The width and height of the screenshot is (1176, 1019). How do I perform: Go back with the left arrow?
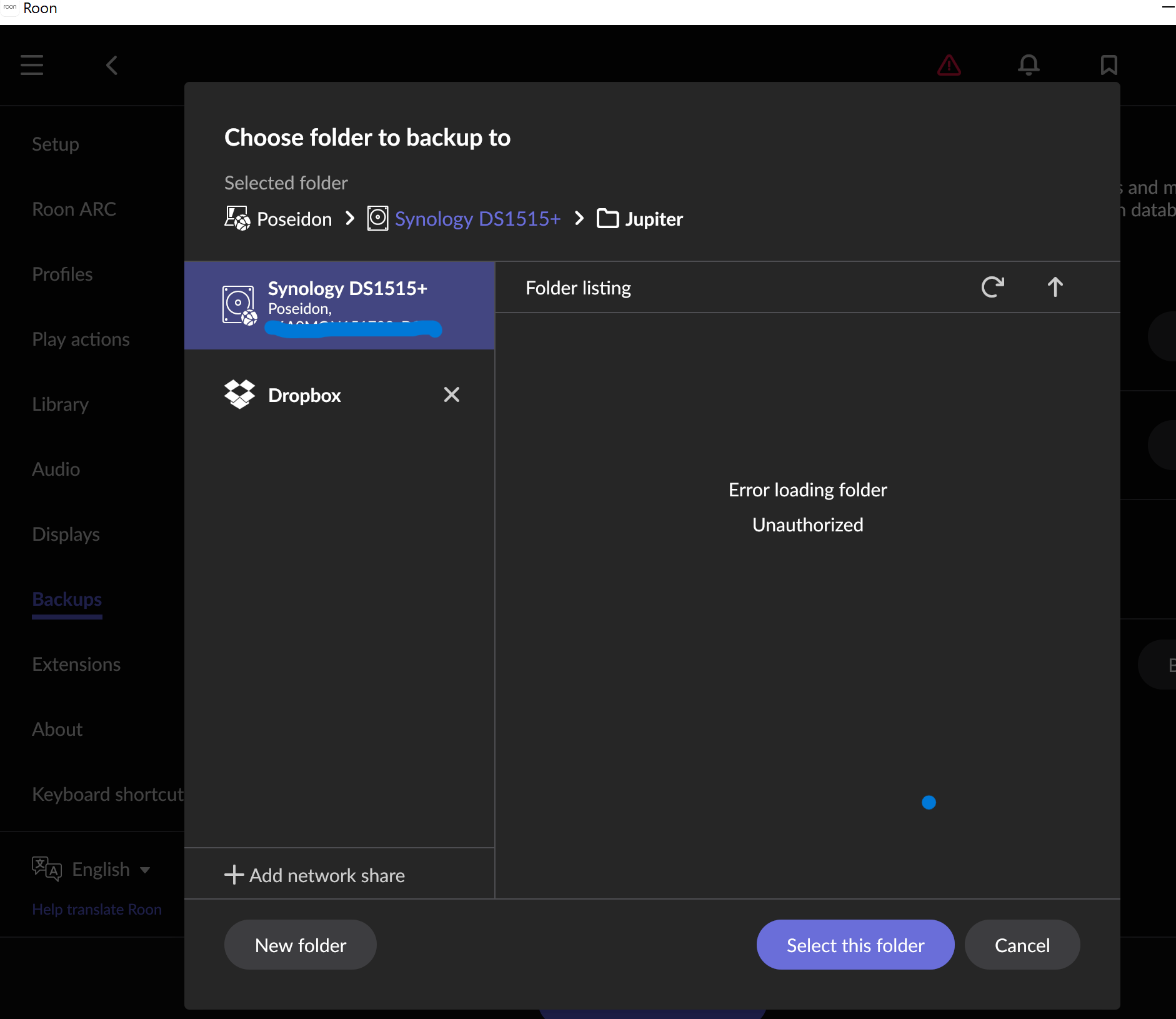pyautogui.click(x=112, y=65)
